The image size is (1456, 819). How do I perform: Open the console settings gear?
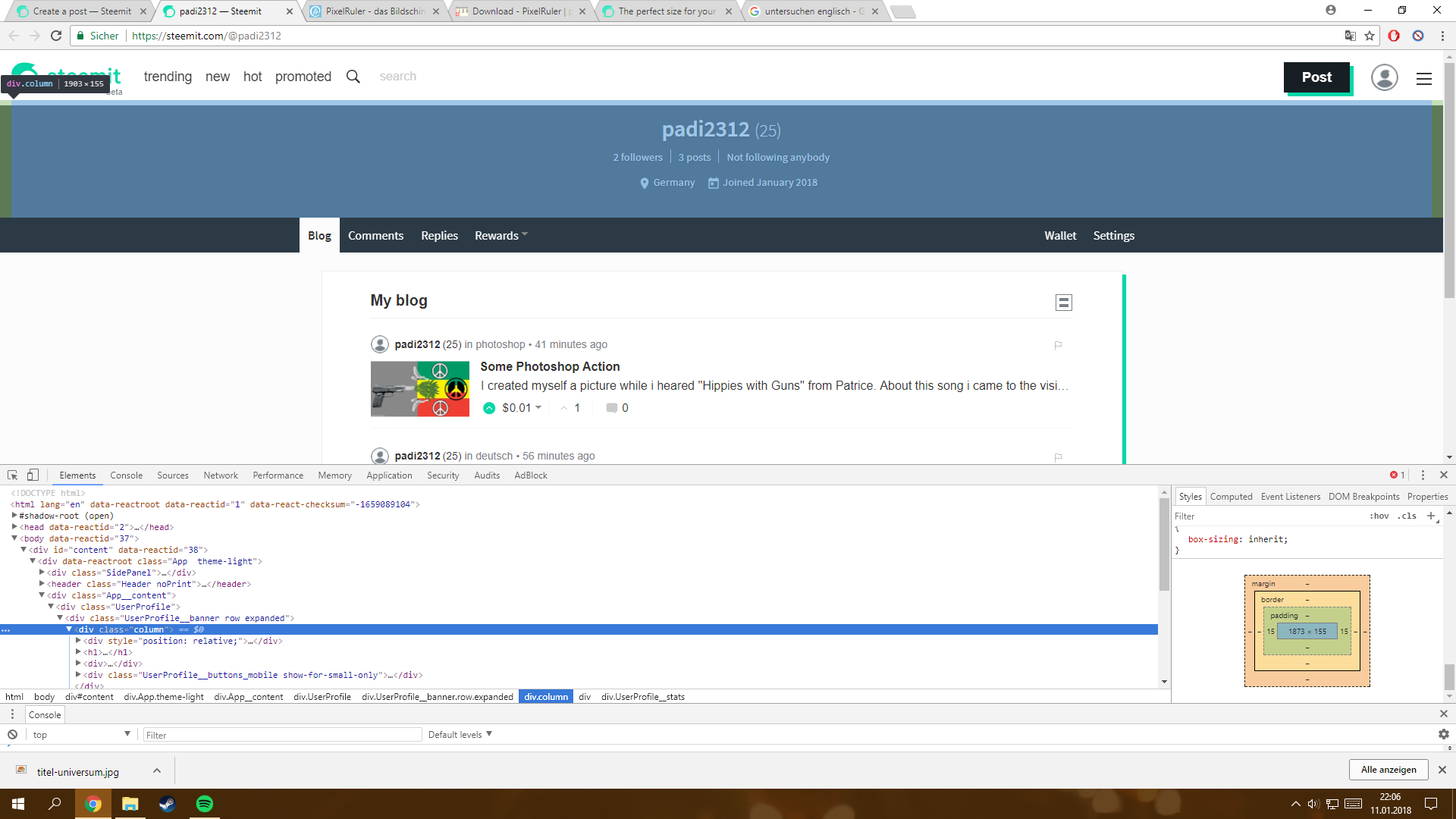click(1444, 734)
